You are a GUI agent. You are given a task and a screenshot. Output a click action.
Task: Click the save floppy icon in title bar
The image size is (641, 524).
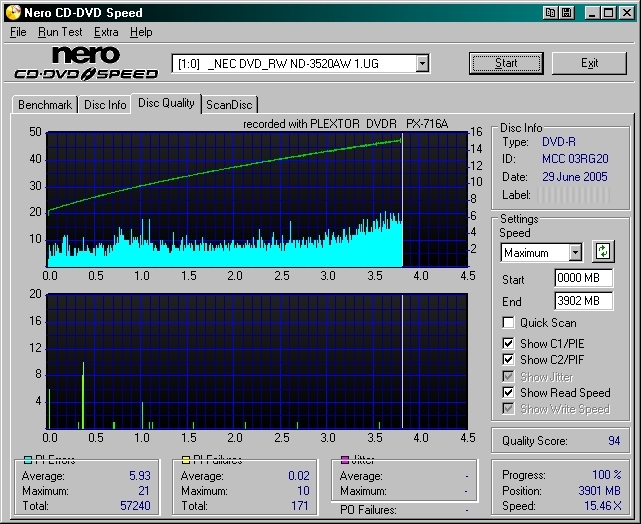point(567,13)
